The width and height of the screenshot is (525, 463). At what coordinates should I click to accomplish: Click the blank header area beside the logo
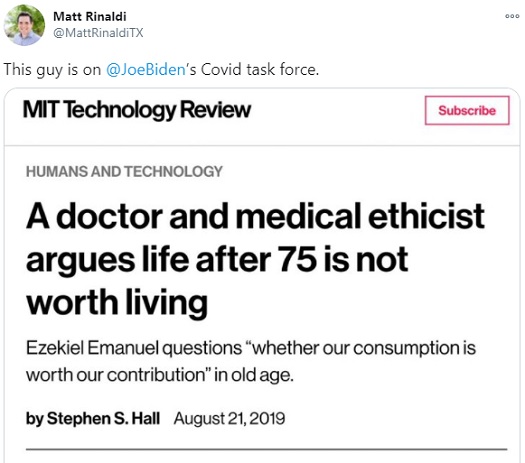pos(338,110)
